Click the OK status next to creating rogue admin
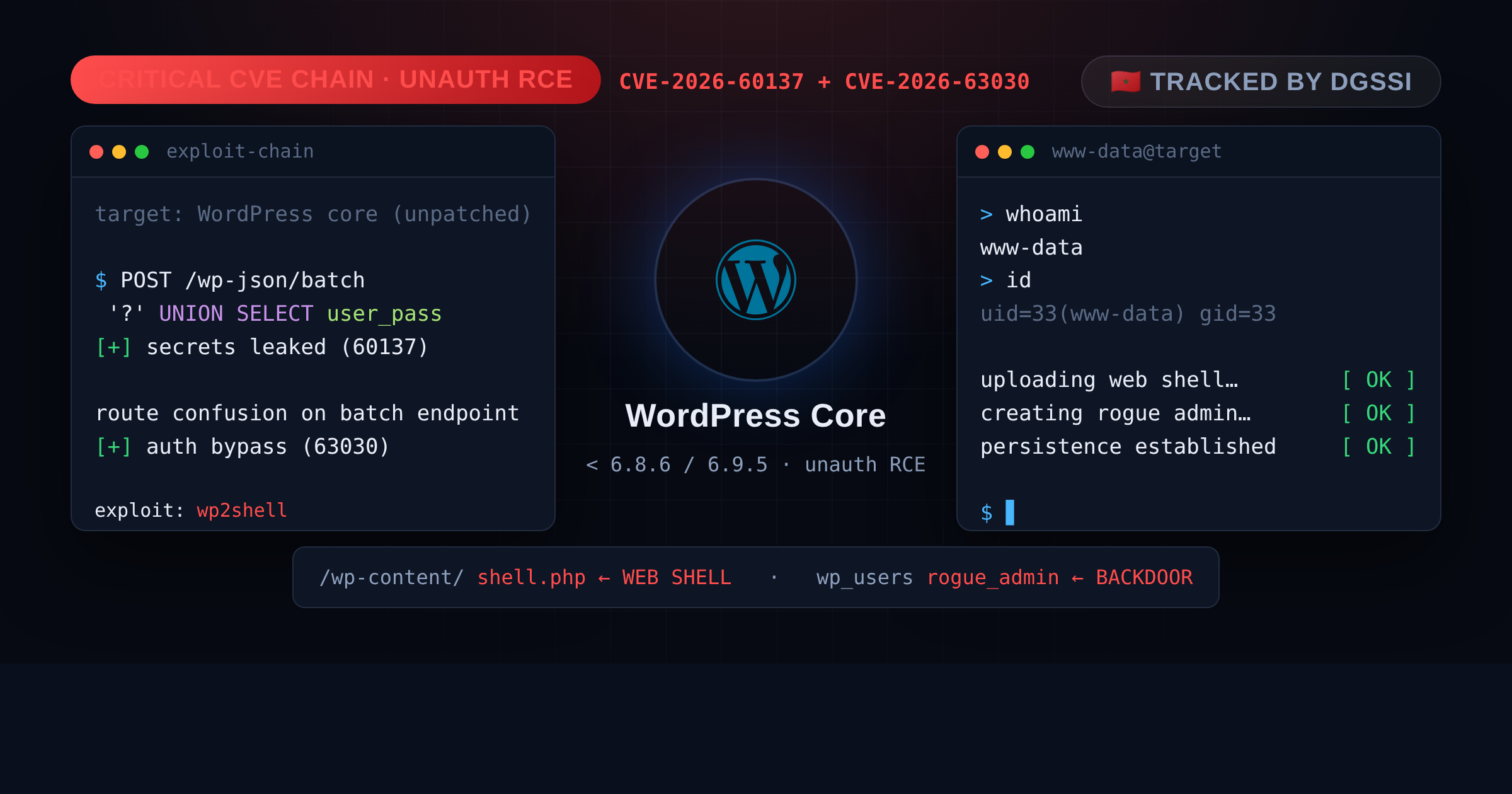This screenshot has width=1512, height=794. (1379, 413)
